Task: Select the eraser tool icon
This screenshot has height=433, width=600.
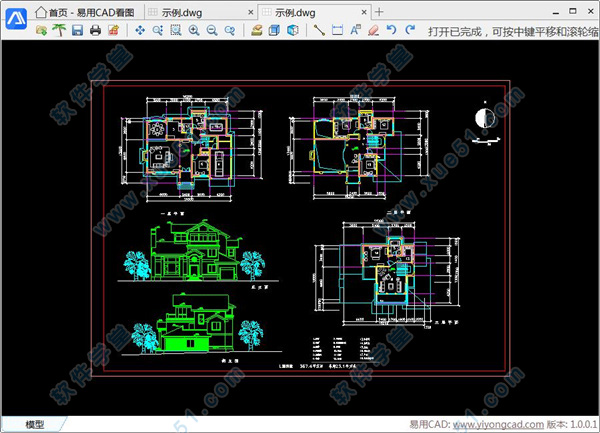Action: (372, 31)
